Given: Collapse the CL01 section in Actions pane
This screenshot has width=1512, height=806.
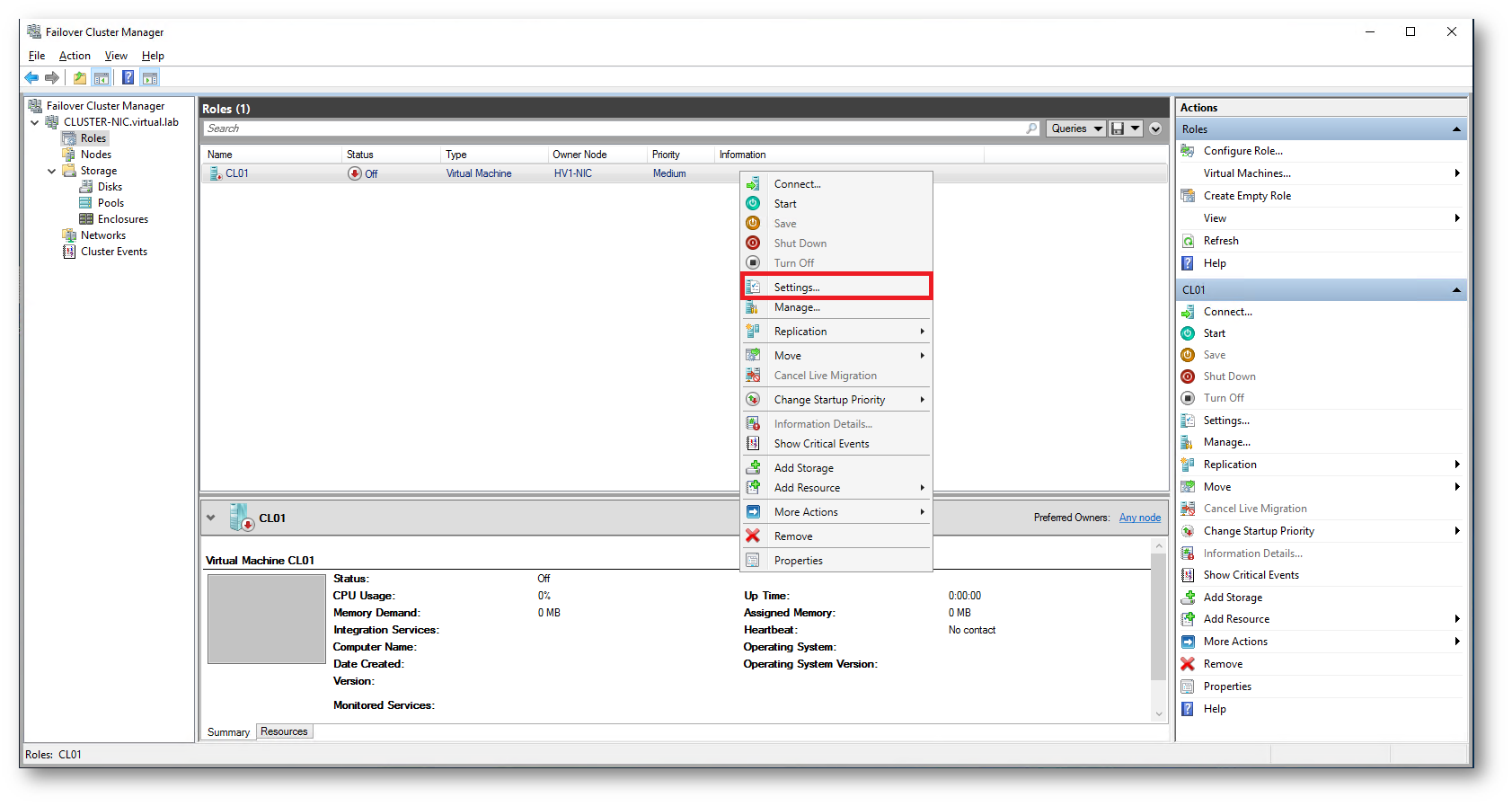Looking at the screenshot, I should [x=1456, y=290].
